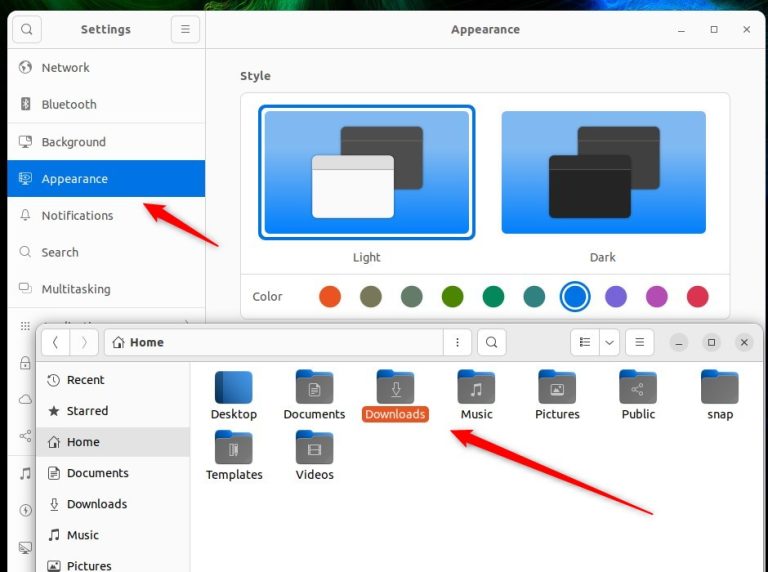
Task: Choose the Dark style thumbnail
Action: click(603, 172)
